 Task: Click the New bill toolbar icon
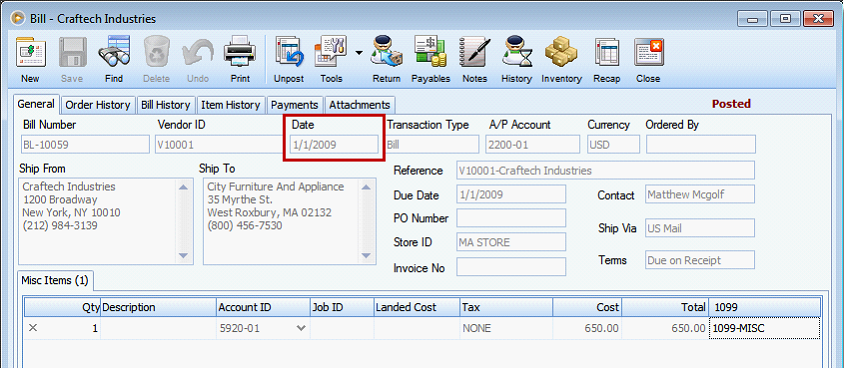tap(30, 54)
